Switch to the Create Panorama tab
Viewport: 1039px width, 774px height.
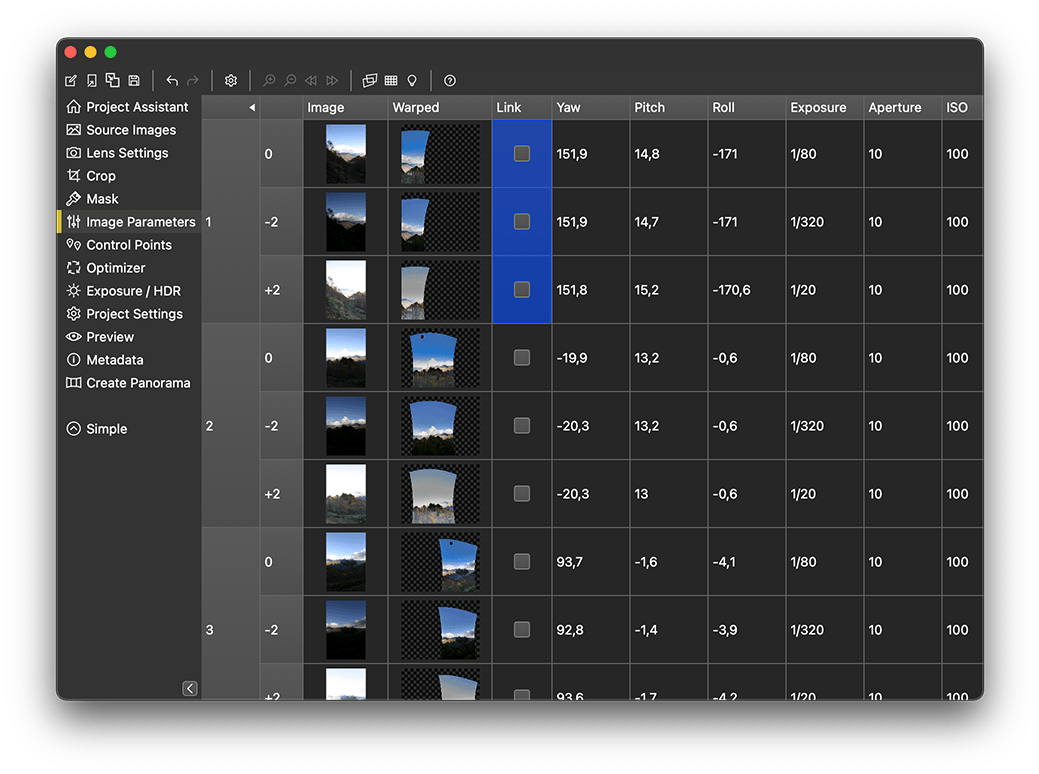pyautogui.click(x=129, y=382)
